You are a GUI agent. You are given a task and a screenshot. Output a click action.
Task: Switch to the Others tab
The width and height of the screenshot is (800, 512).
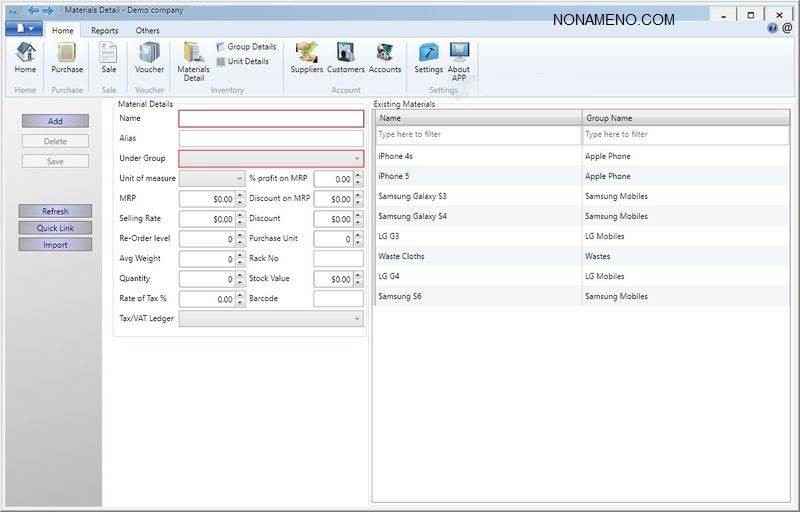point(147,31)
